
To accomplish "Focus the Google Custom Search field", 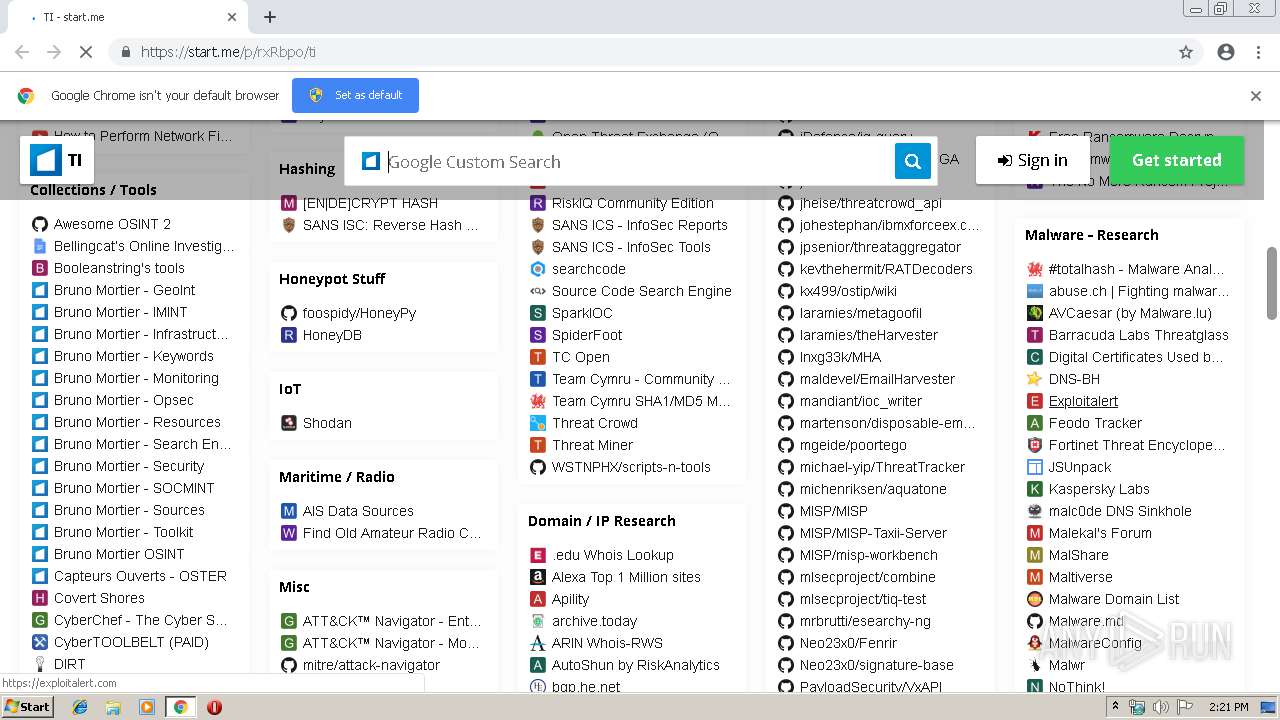I will tap(638, 161).
